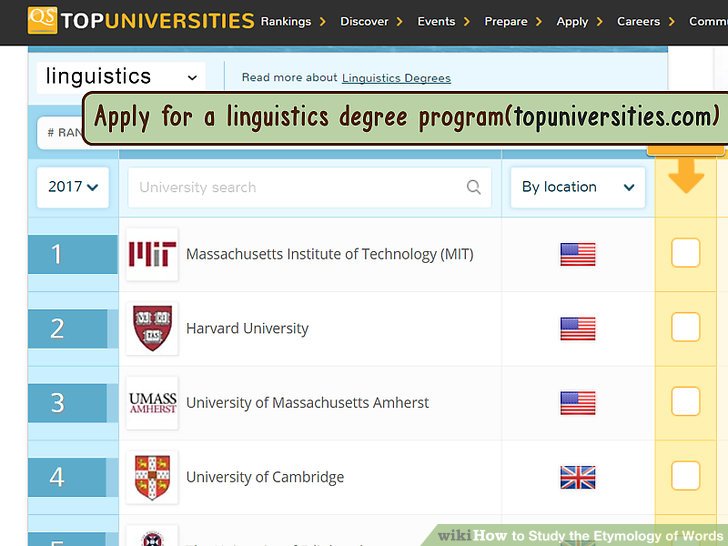
Task: Open the Linguistics Degrees link
Action: tap(396, 78)
